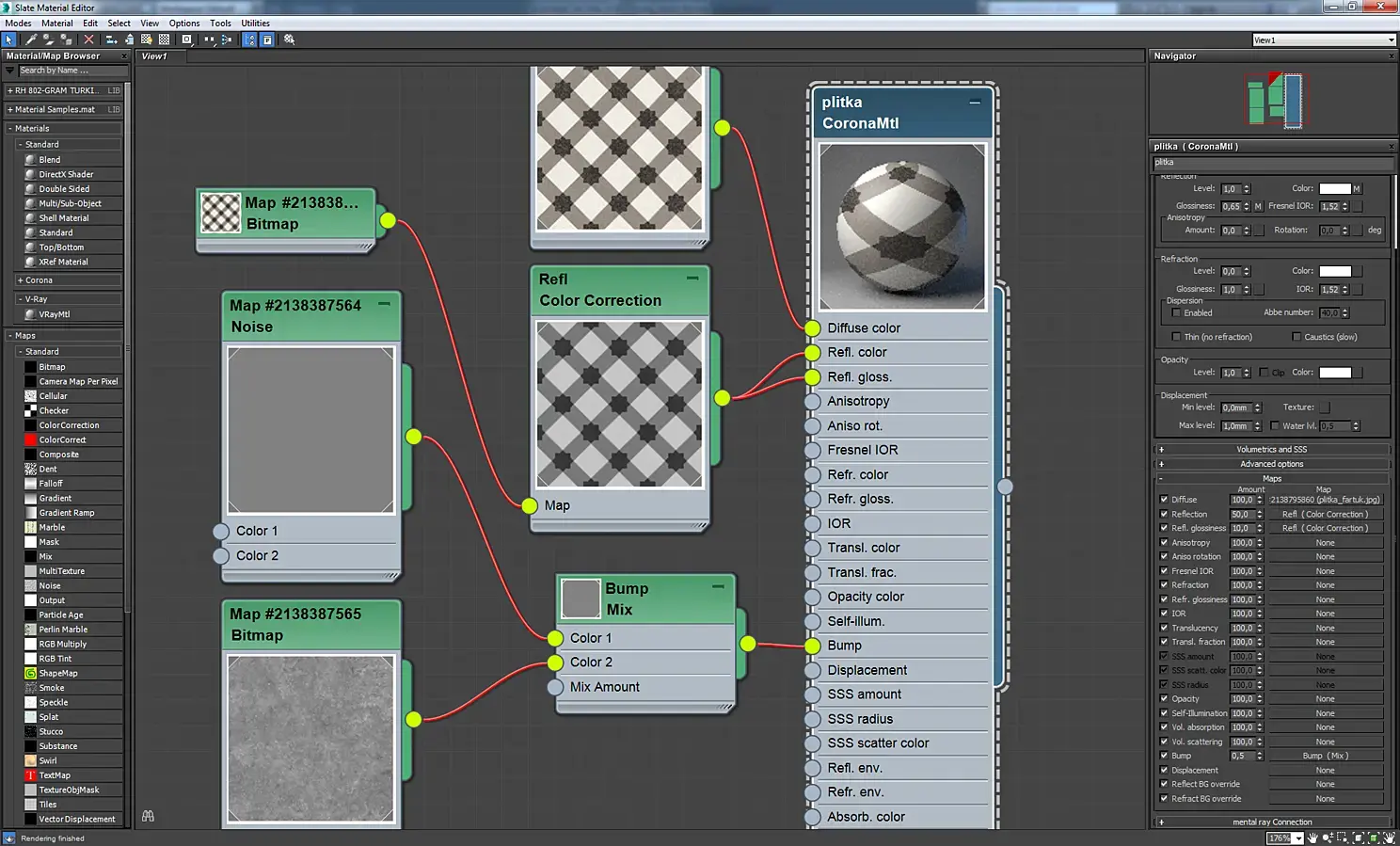Open the Material menu
The width and height of the screenshot is (1400, 846).
coord(56,23)
